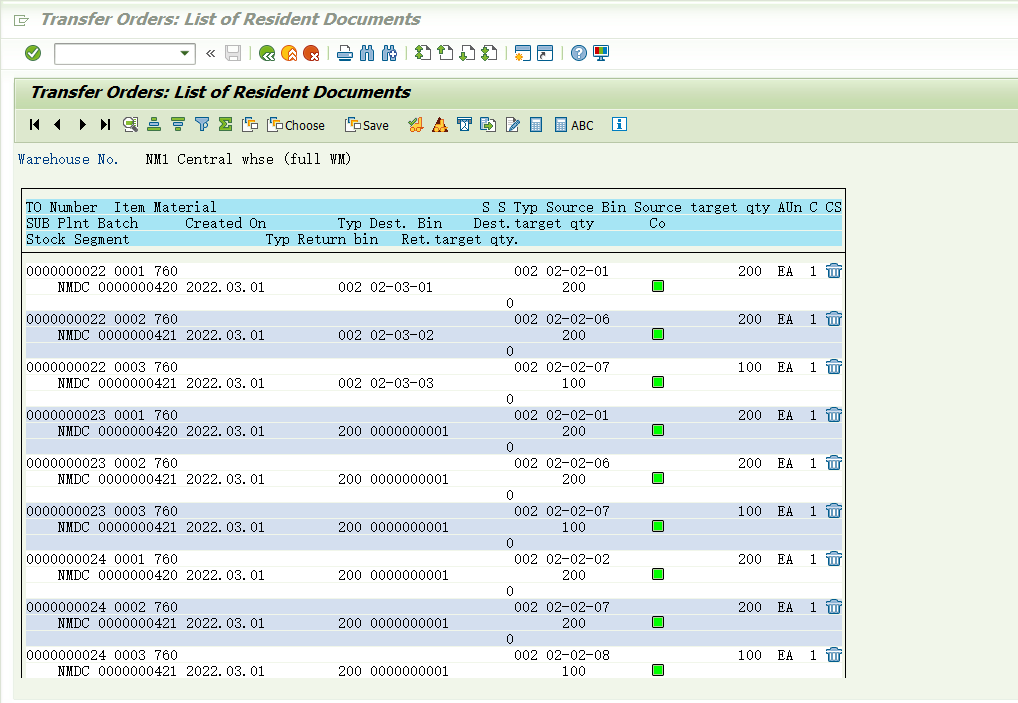This screenshot has height=703, width=1018.
Task: Click the Column Right arrow
Action: click(x=82, y=125)
